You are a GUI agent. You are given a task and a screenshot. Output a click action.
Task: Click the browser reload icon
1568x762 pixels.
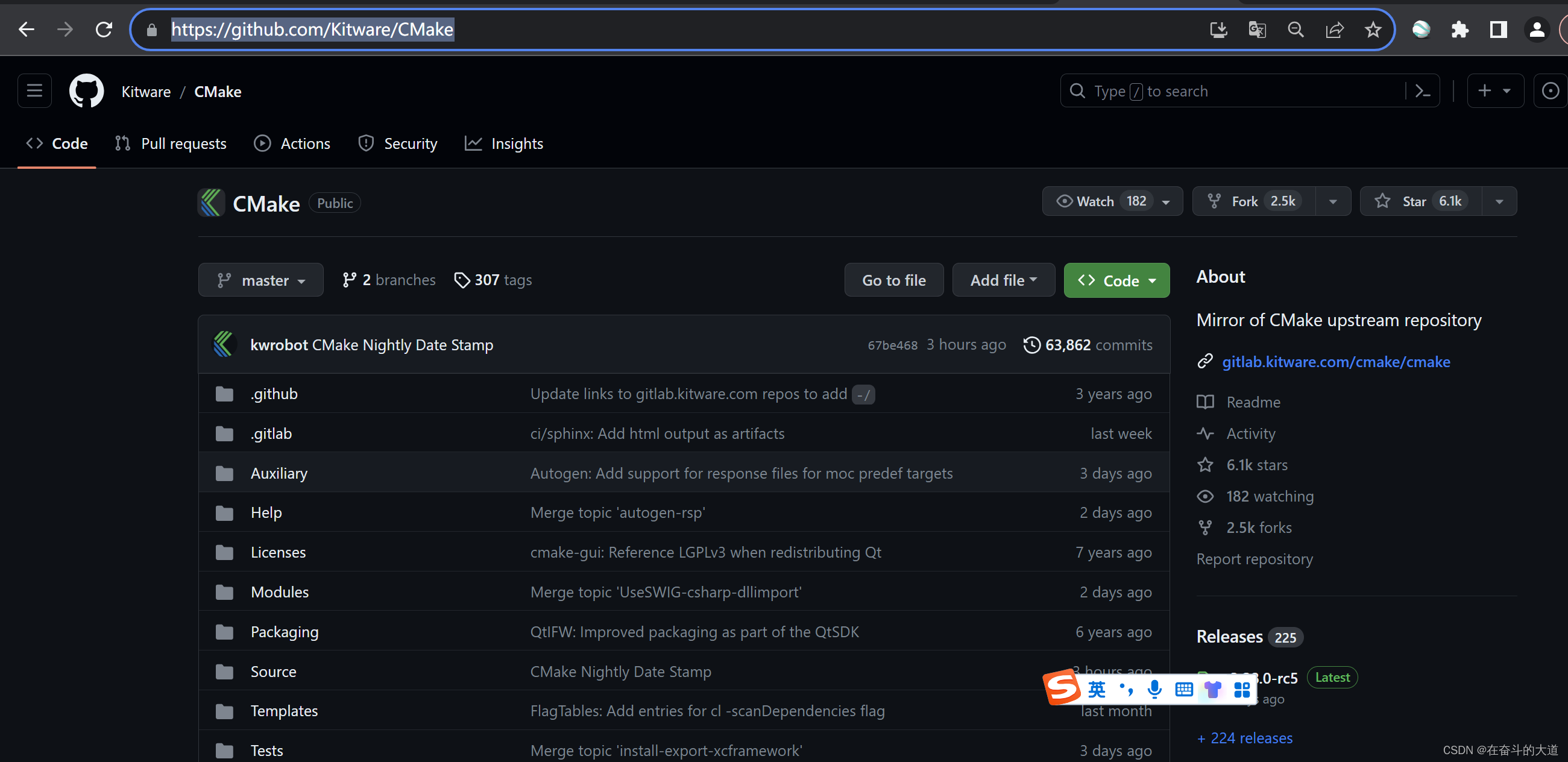click(104, 29)
